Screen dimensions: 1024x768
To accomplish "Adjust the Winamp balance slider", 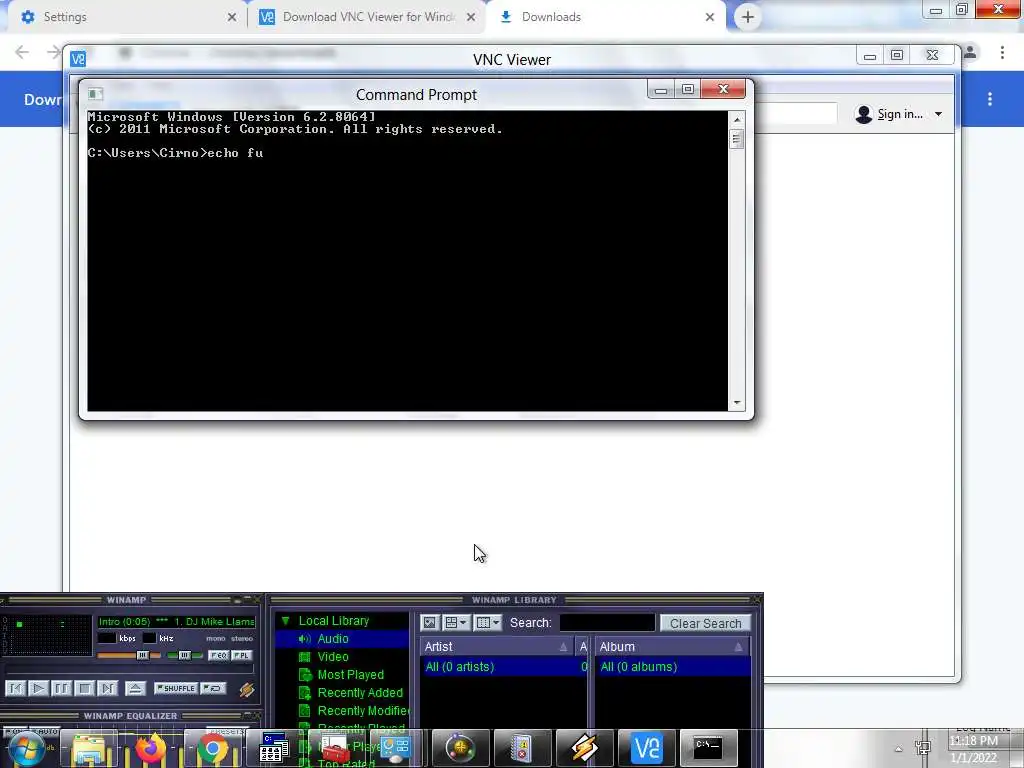I will tap(184, 655).
